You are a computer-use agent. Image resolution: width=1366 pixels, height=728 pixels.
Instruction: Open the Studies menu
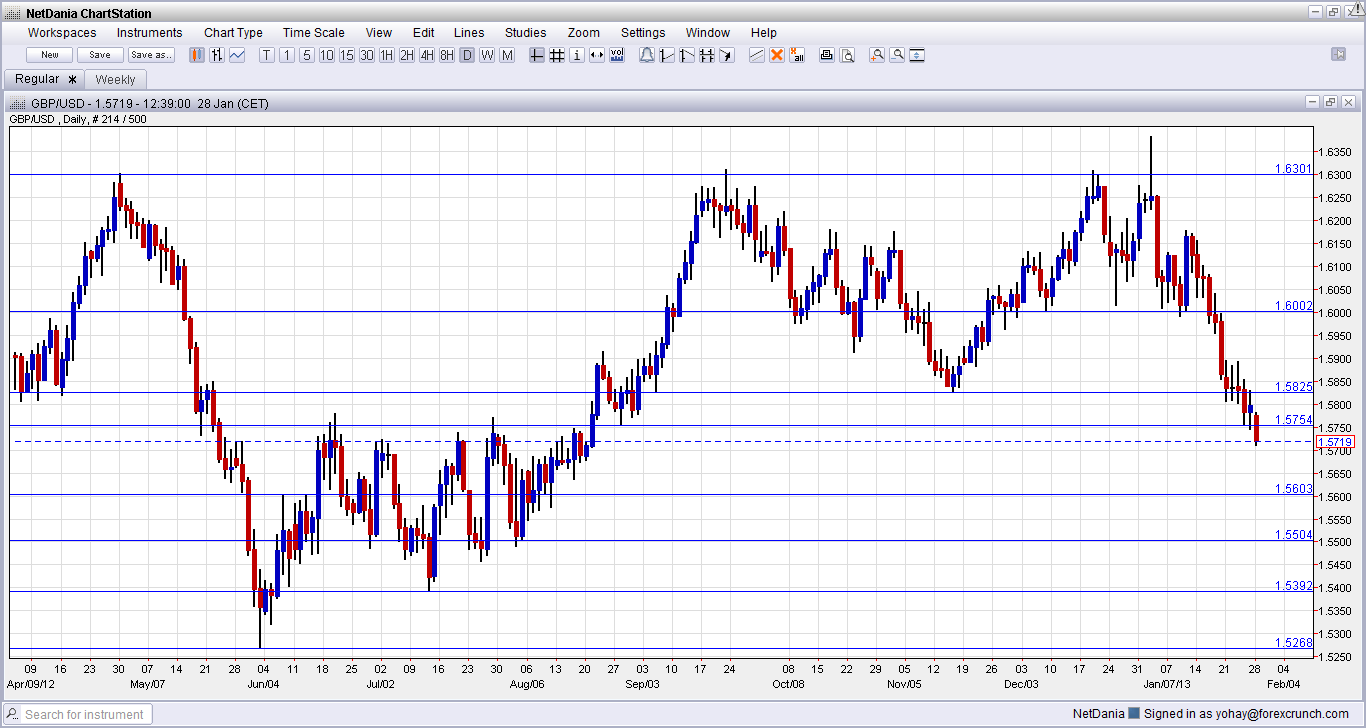(x=526, y=33)
